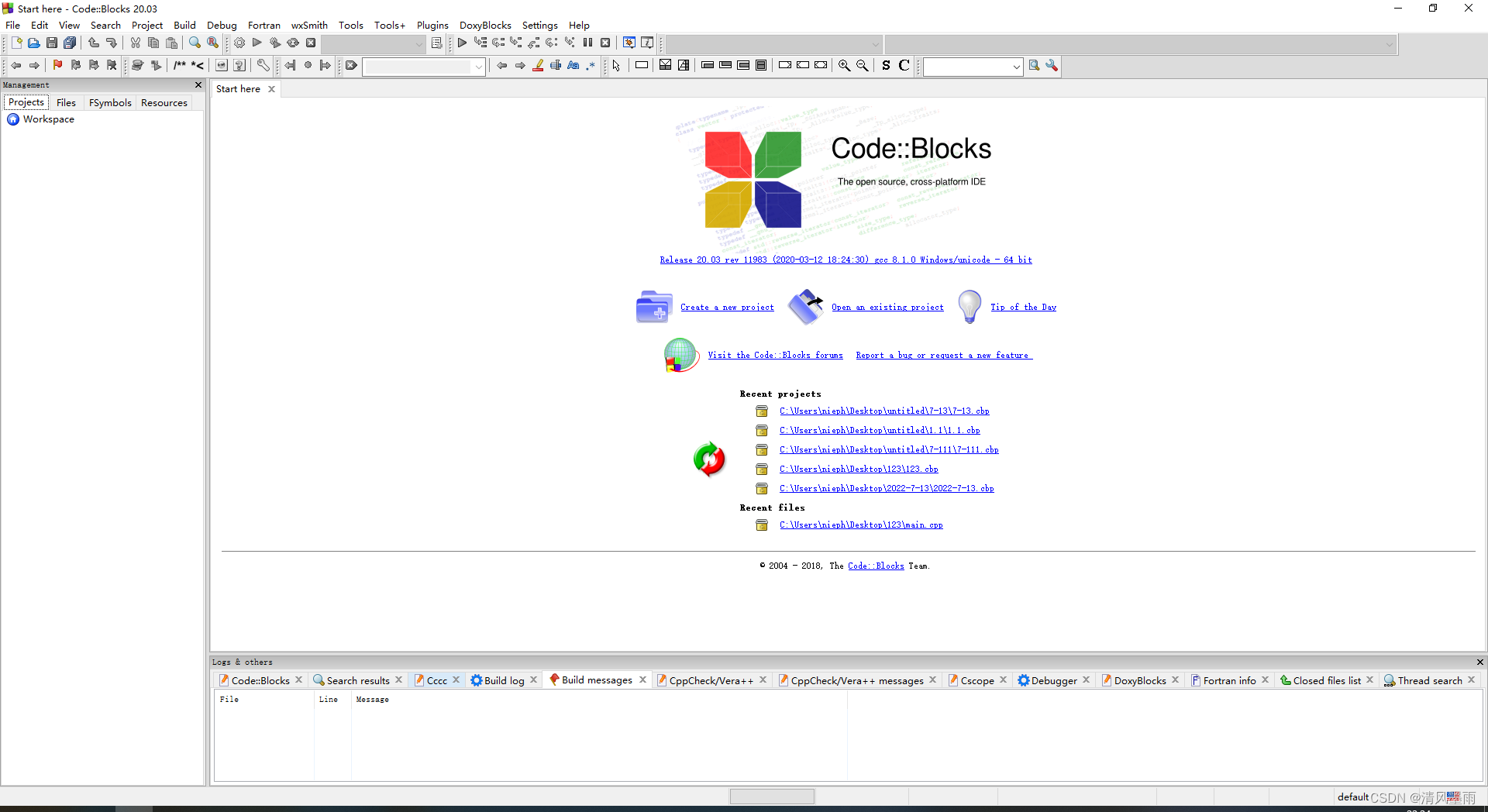Screen dimensions: 1488x812
Task: Open the wxSmith menu
Action: point(309,25)
